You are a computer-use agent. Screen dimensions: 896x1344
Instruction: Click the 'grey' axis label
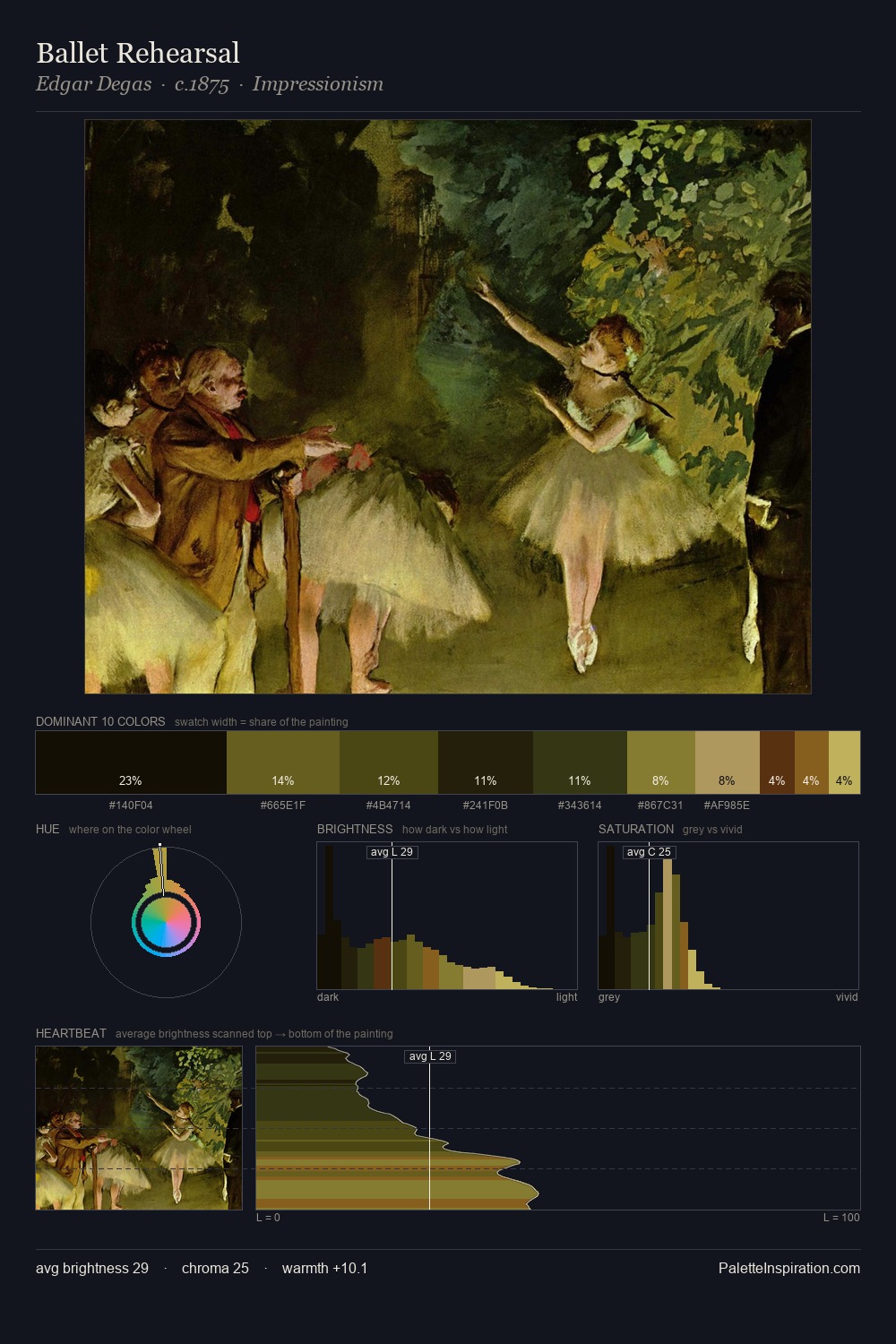[609, 996]
